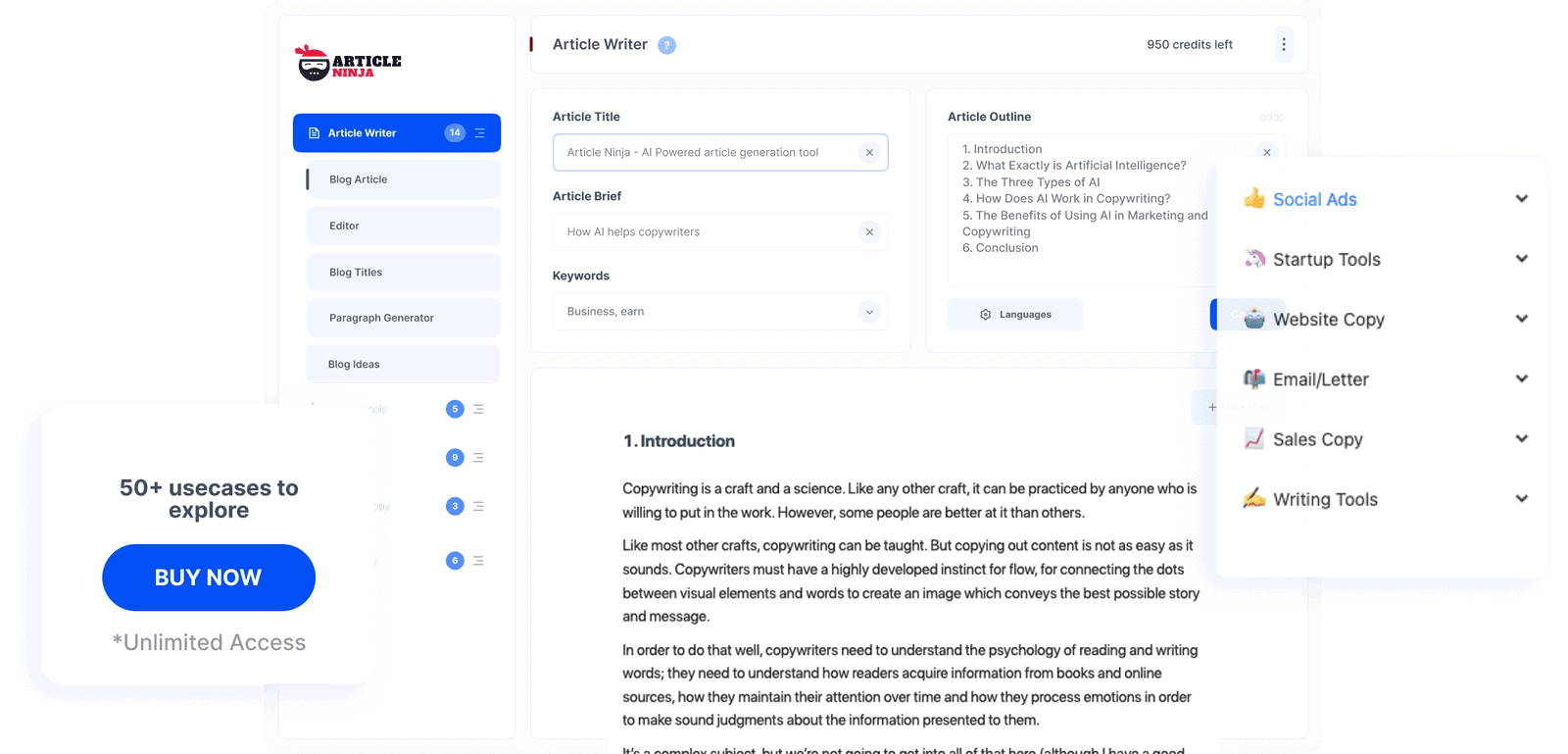Expand the Writing Tools category
The image size is (1568, 754).
[x=1522, y=498]
